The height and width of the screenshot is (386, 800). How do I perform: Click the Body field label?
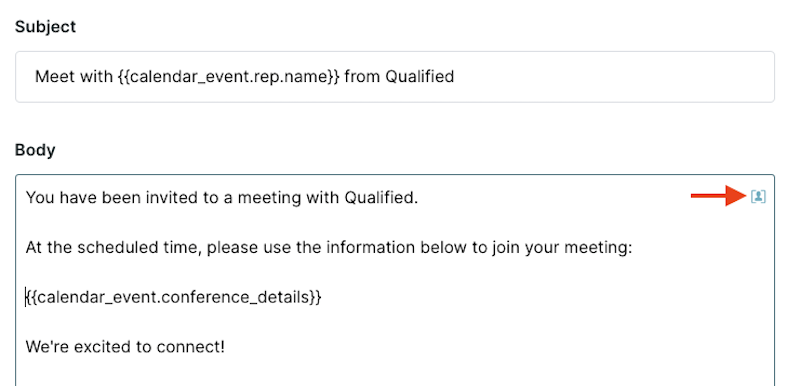[35, 150]
